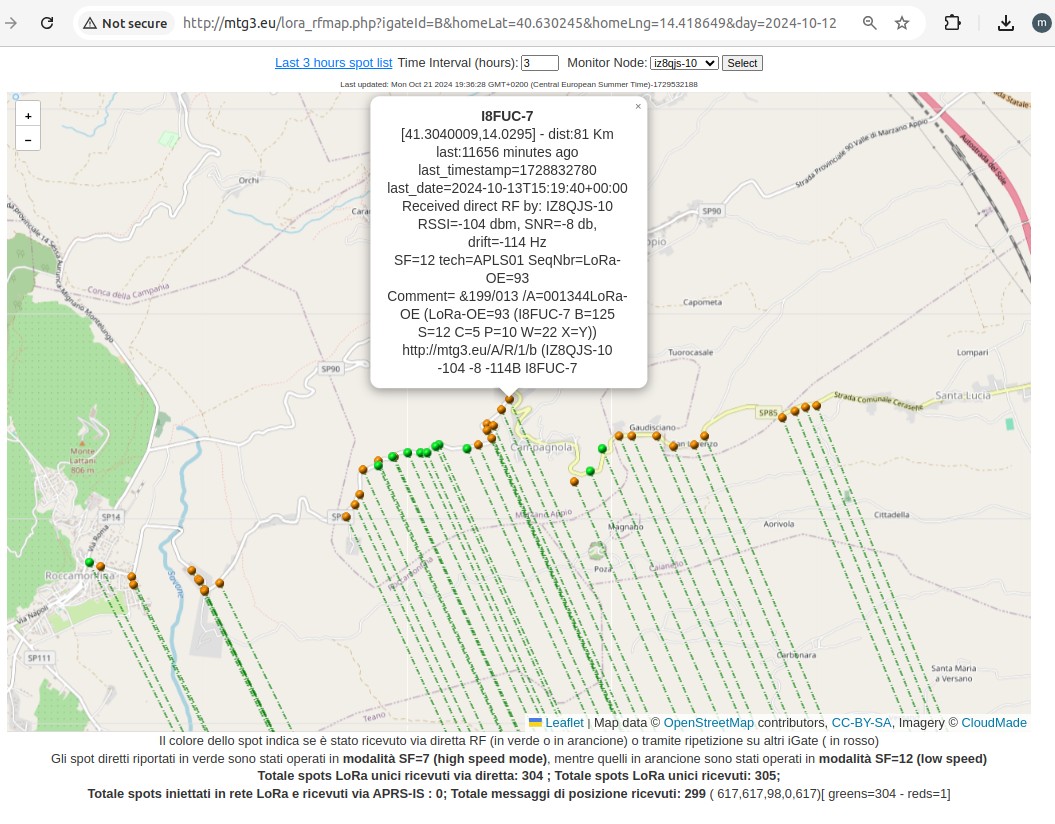Click the Tuorocasale place label
Image resolution: width=1055 pixels, height=824 pixels.
click(690, 352)
